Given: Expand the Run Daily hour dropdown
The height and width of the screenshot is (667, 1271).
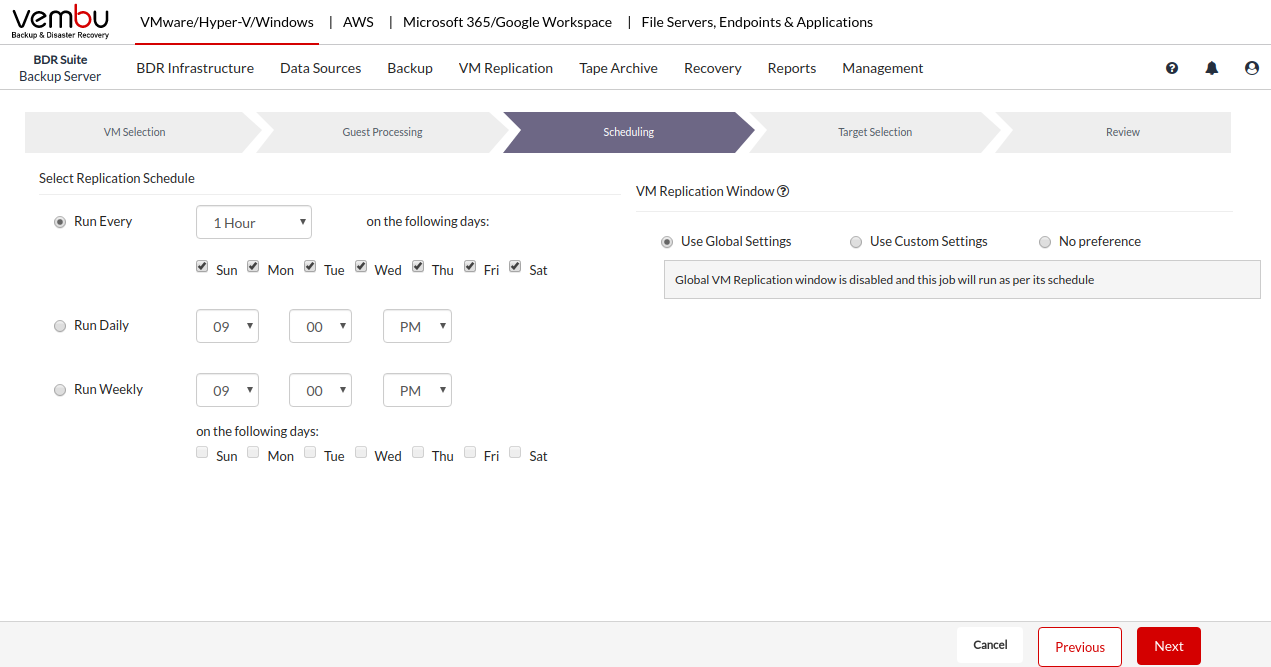Looking at the screenshot, I should (x=228, y=326).
